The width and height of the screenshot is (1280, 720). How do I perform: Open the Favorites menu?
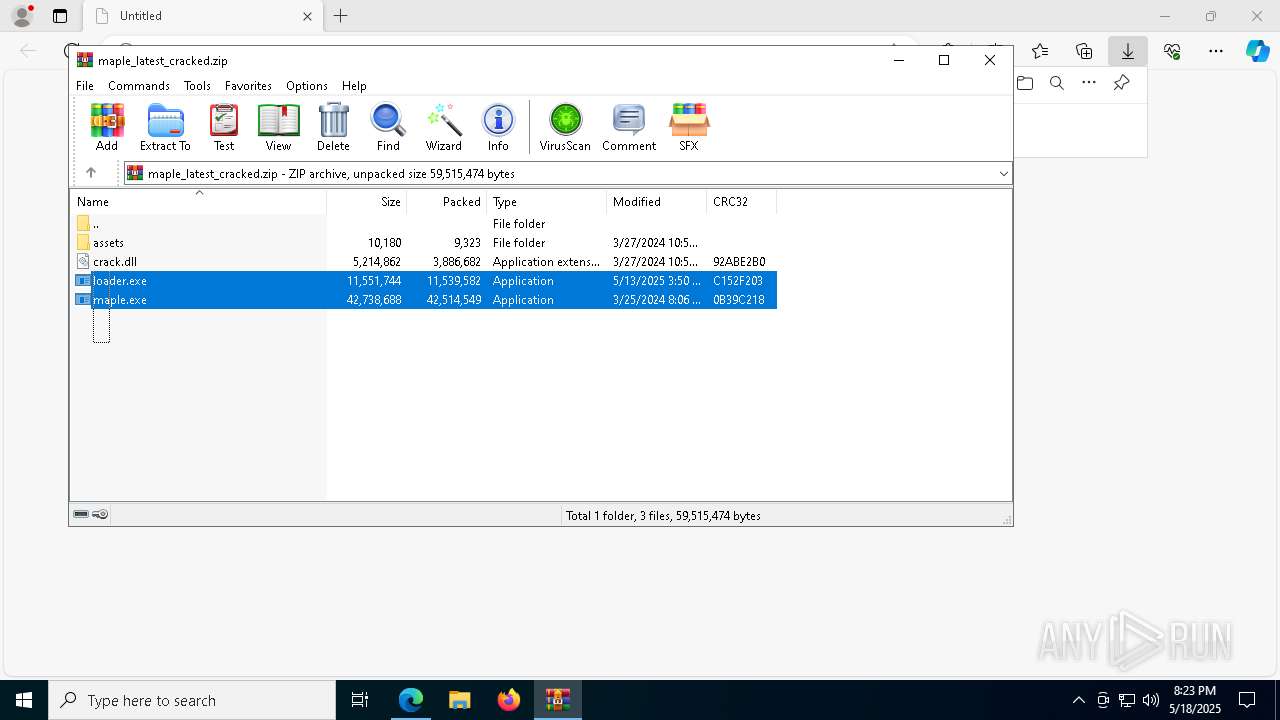click(x=248, y=86)
